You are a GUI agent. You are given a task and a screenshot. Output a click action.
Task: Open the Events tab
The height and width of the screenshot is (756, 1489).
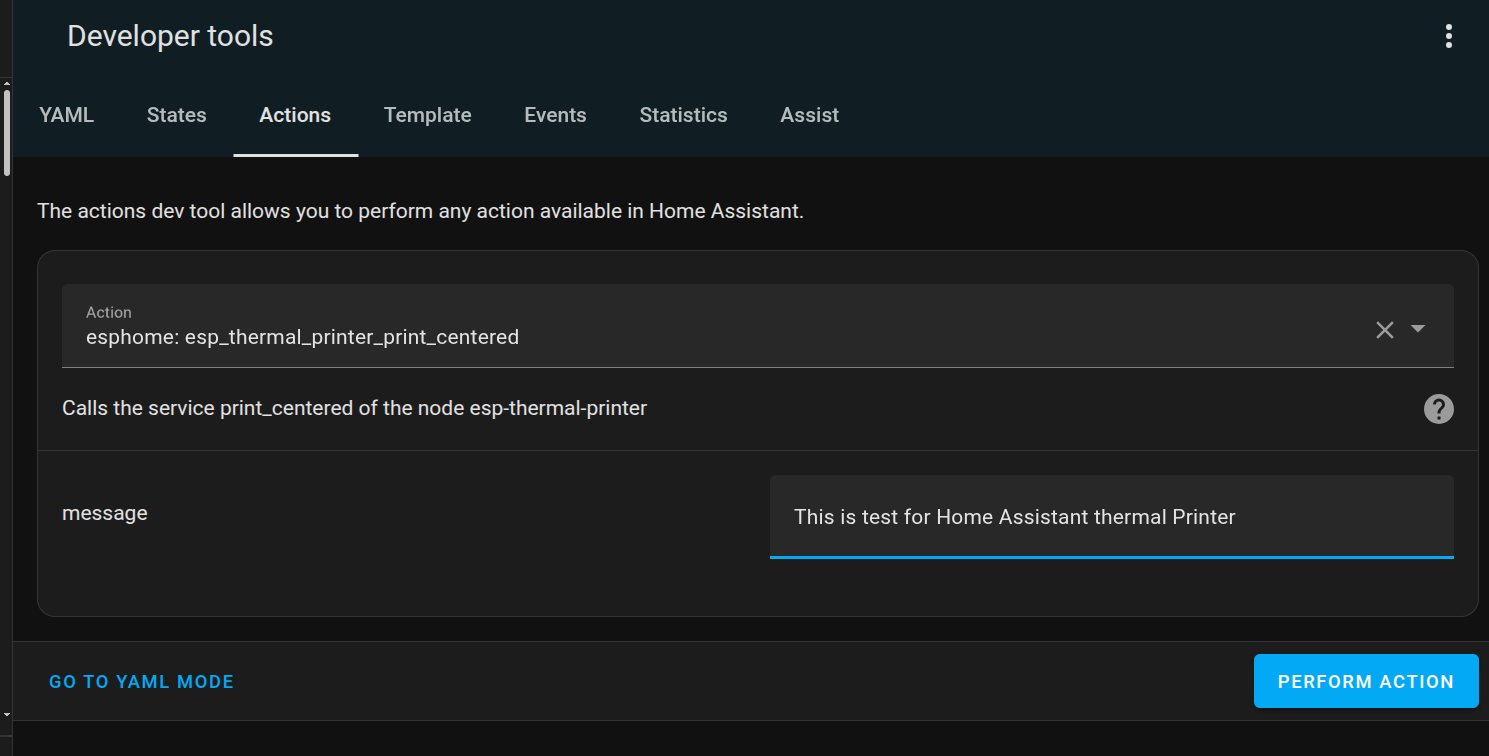(555, 115)
